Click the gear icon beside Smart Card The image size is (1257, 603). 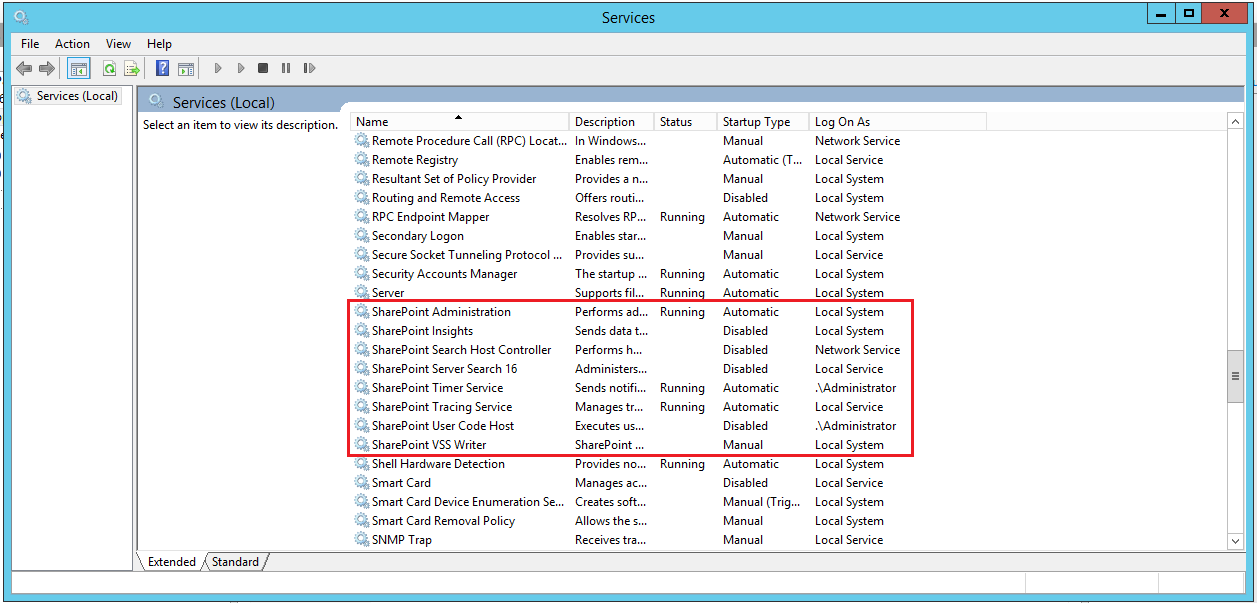pyautogui.click(x=362, y=483)
